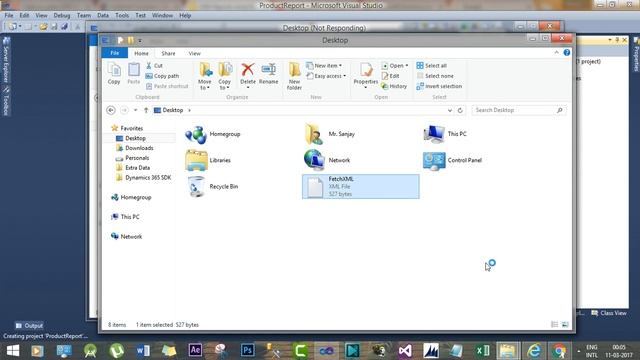Select Network in the navigation pane
This screenshot has width=640, height=360.
click(131, 236)
